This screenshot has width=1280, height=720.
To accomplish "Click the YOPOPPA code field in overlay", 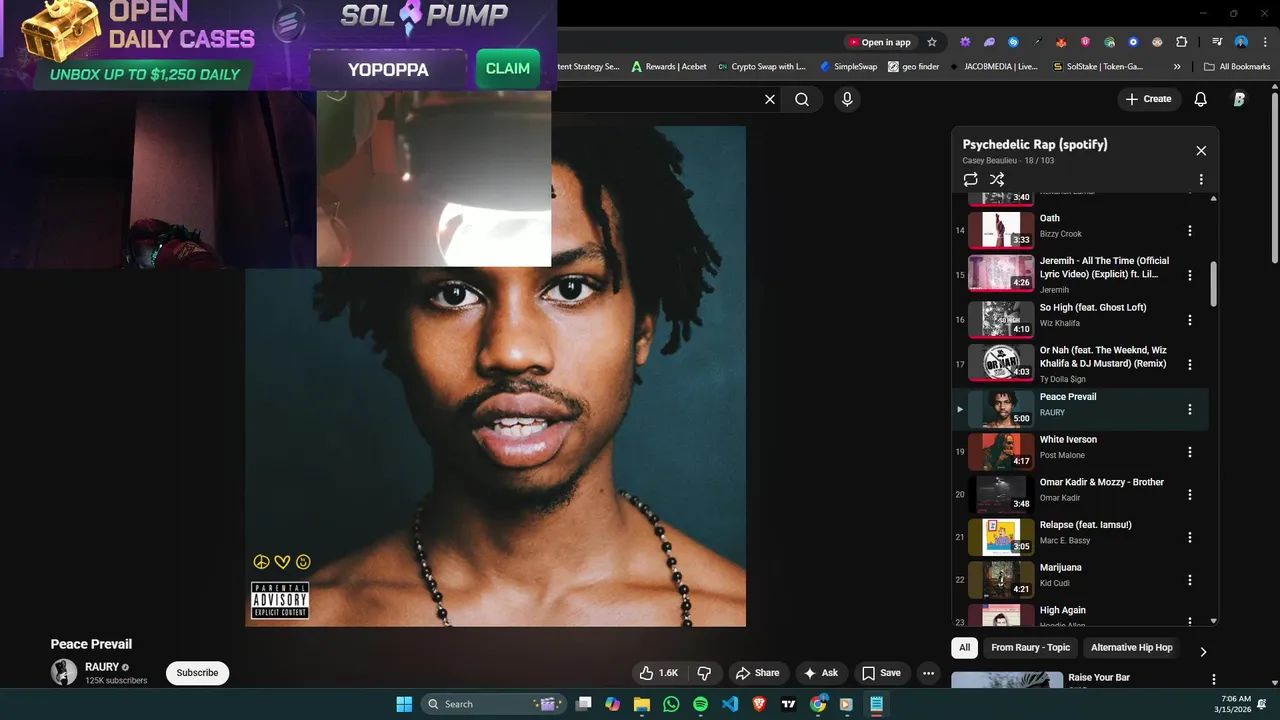I will [x=388, y=69].
